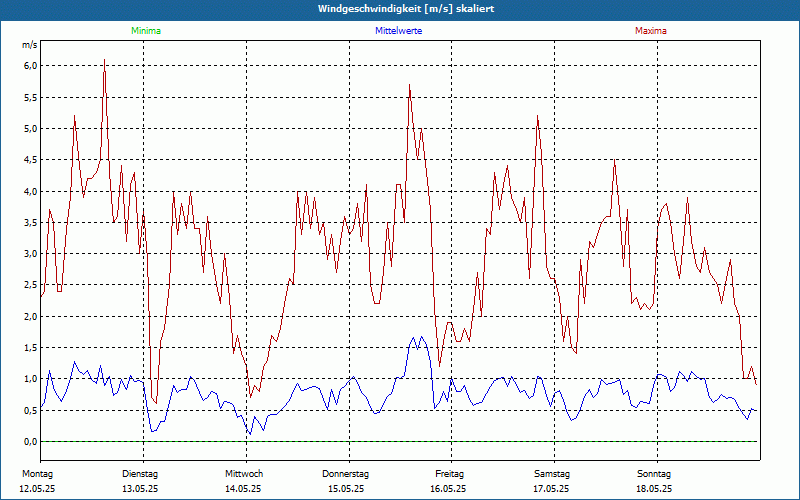Click the date 12.05.25

37,489
